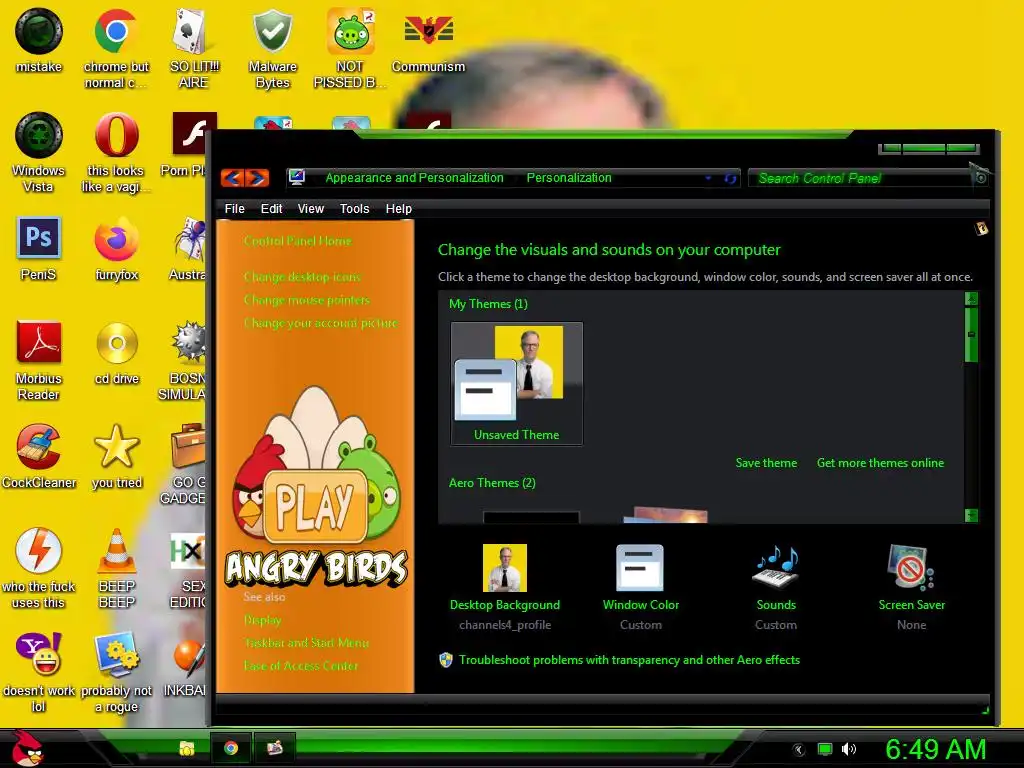Click 'Troubleshoot problems with transparency' link
The height and width of the screenshot is (768, 1024).
point(629,660)
